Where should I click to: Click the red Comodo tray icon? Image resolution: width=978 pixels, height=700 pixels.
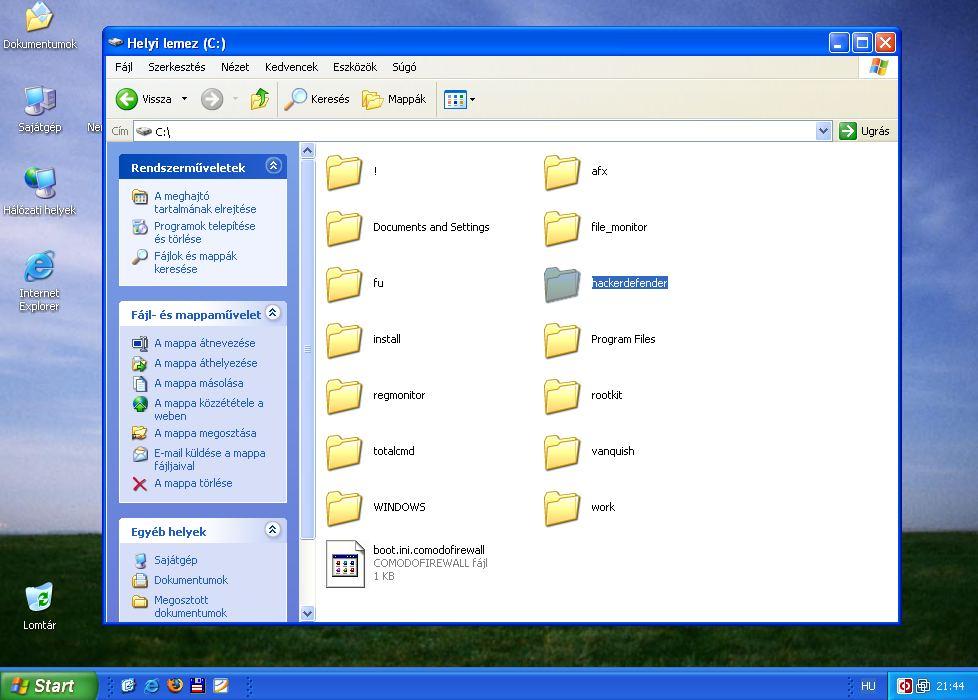904,686
